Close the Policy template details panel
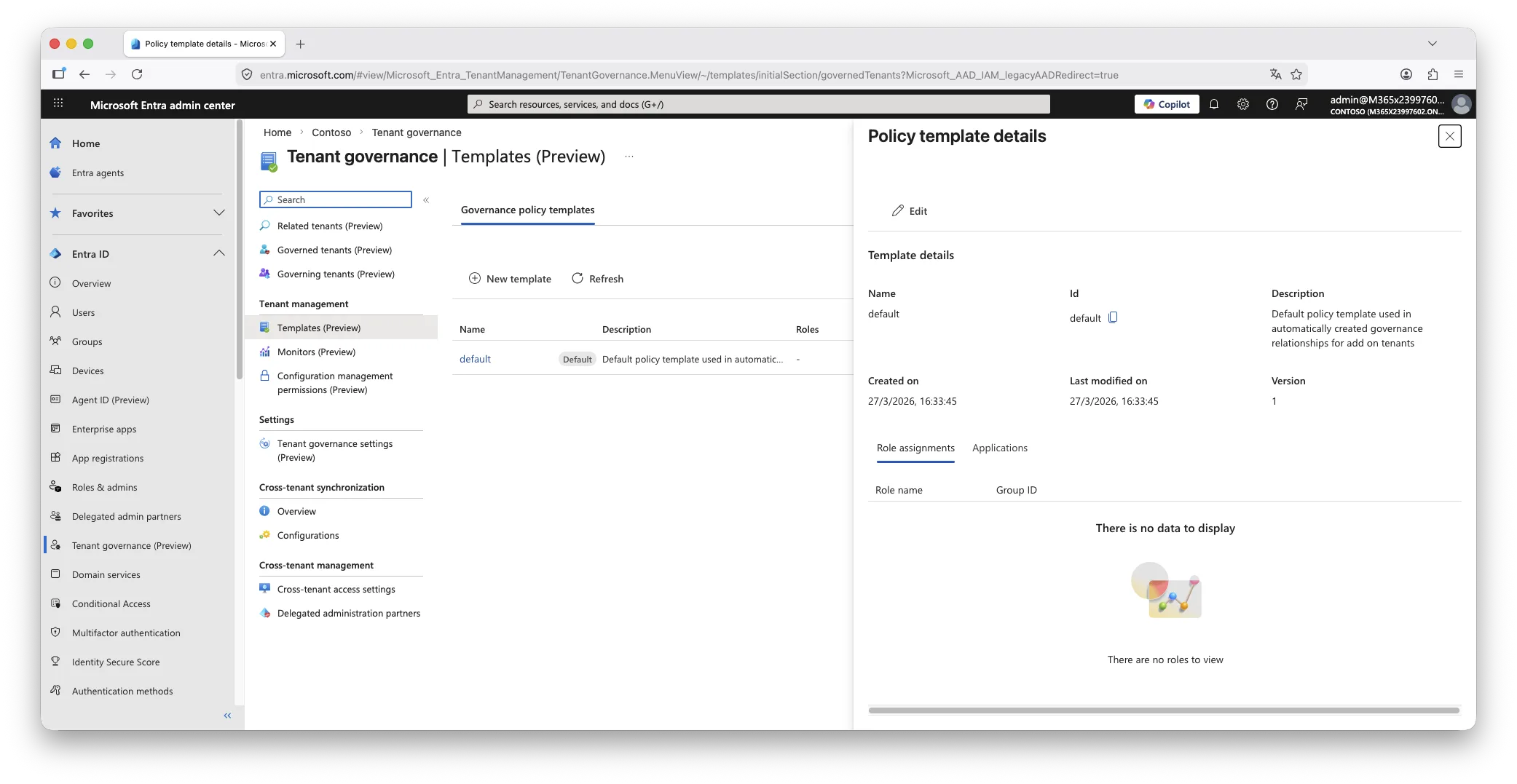Viewport: 1517px width, 784px height. click(1449, 136)
